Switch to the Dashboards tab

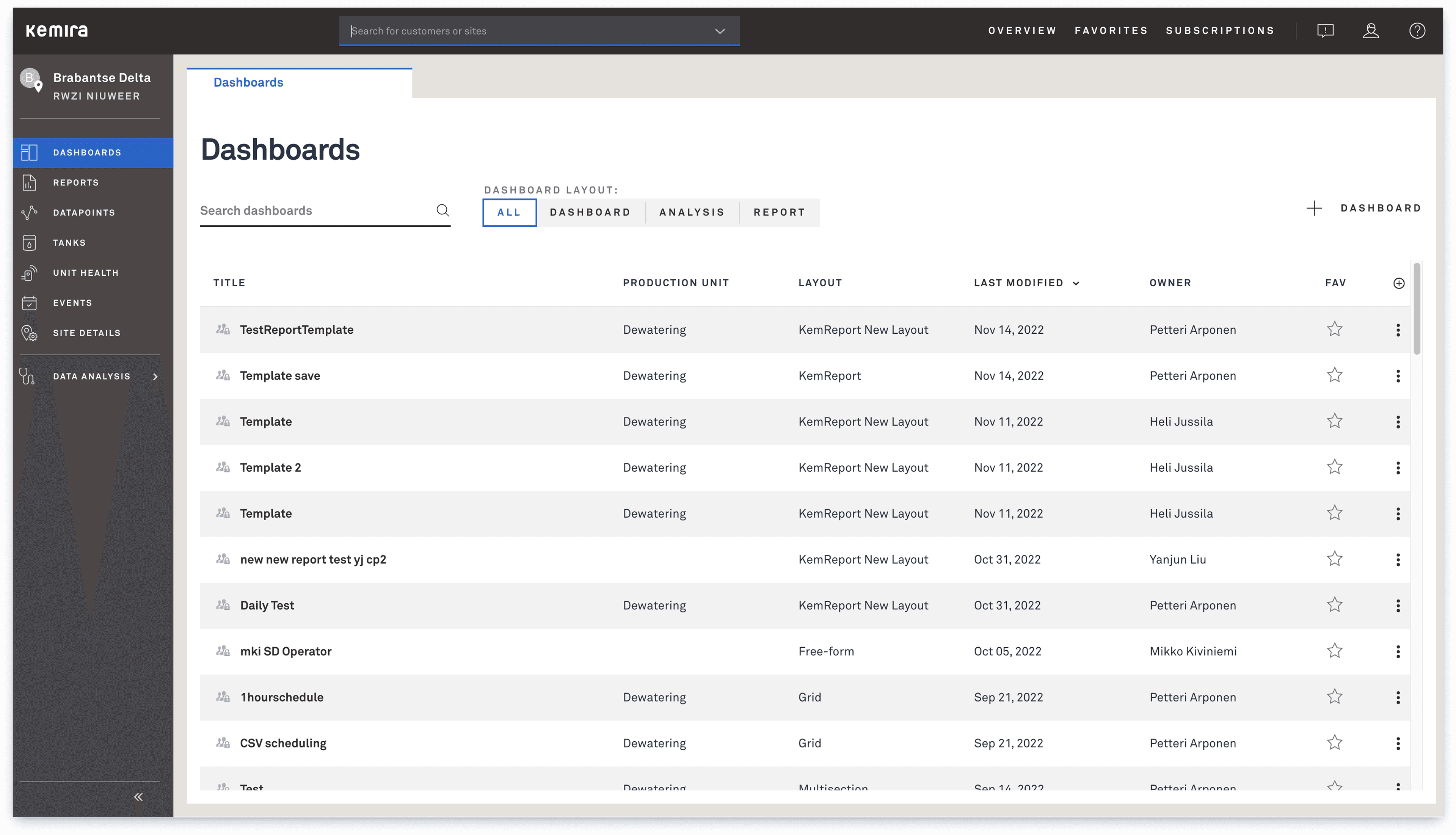[248, 82]
